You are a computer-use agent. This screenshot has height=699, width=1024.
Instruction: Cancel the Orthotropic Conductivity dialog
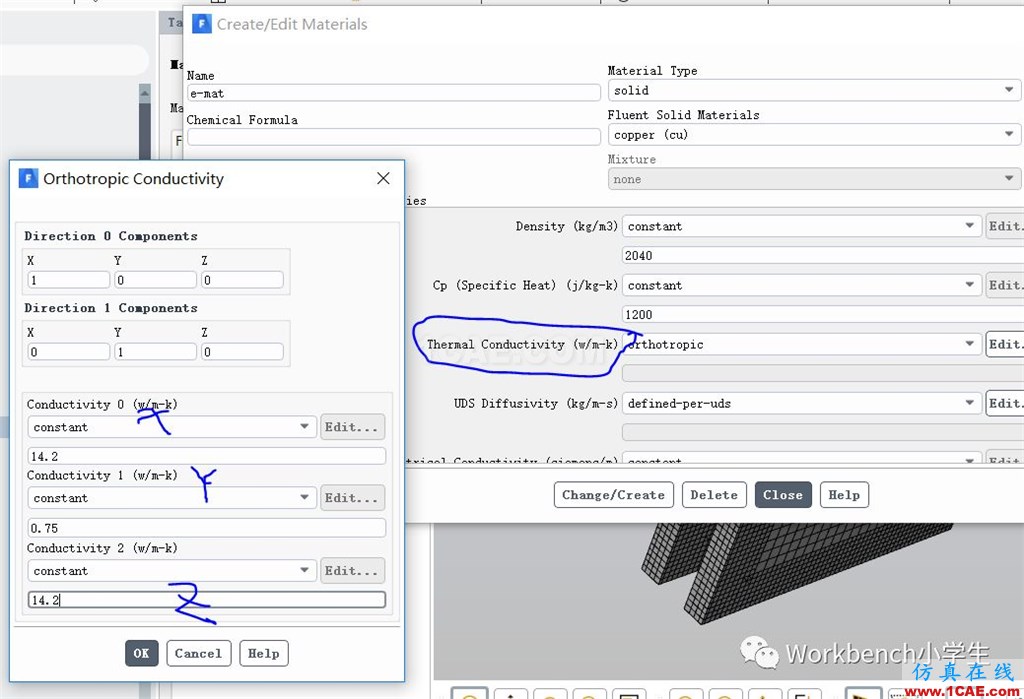(x=199, y=653)
